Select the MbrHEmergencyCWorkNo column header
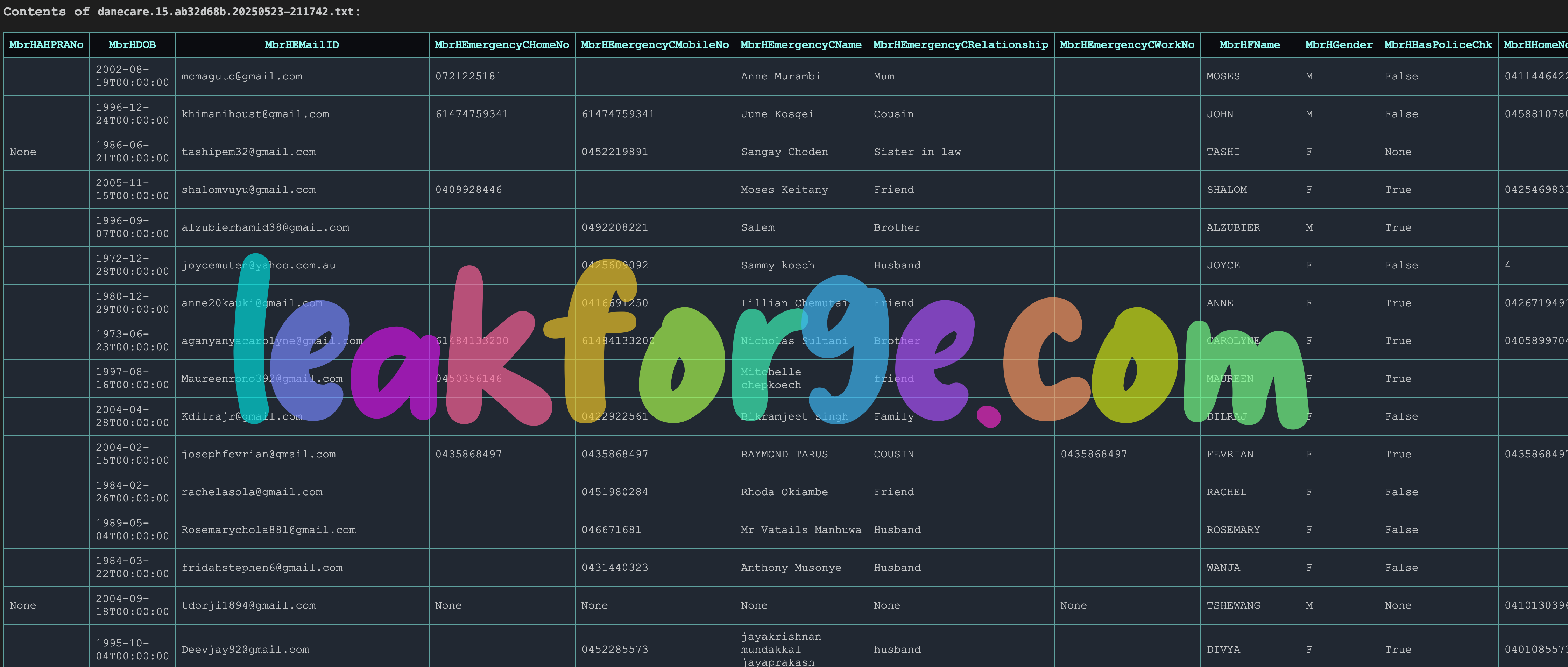 click(1127, 45)
